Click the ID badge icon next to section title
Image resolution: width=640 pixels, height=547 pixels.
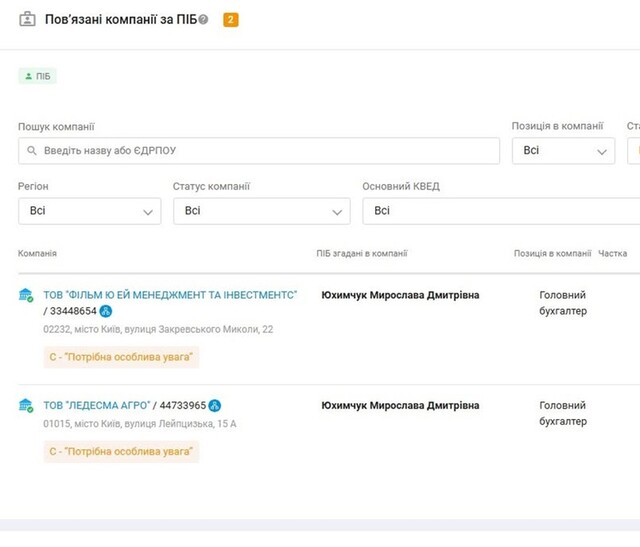pos(27,19)
